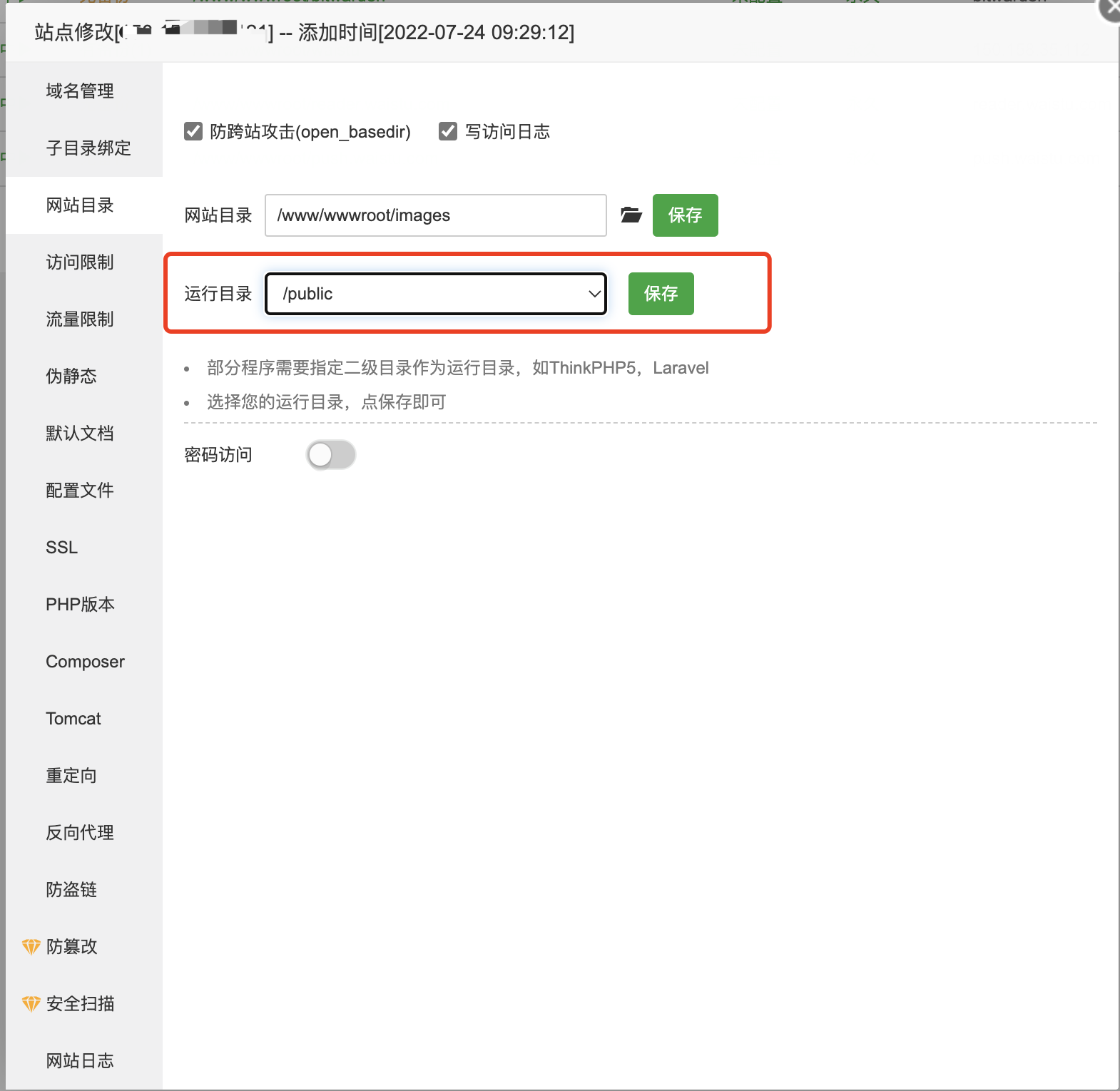Select the PHP版本 tab
Screen dimensions: 1120x1091
pyautogui.click(x=80, y=605)
